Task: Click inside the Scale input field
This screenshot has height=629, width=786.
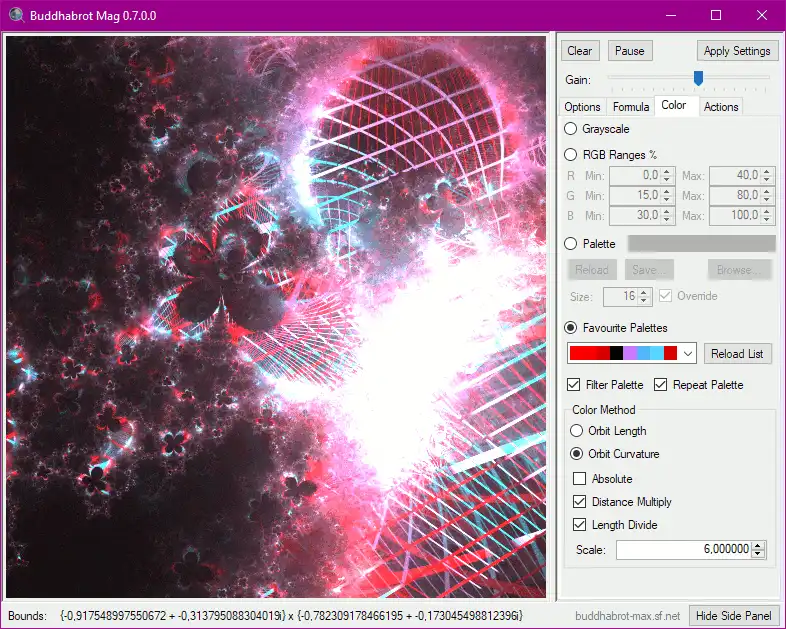Action: pos(682,550)
